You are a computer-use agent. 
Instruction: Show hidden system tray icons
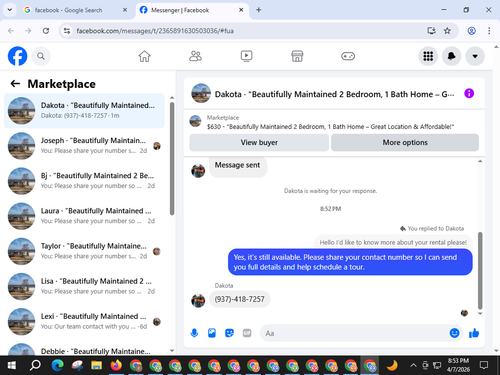coord(413,366)
